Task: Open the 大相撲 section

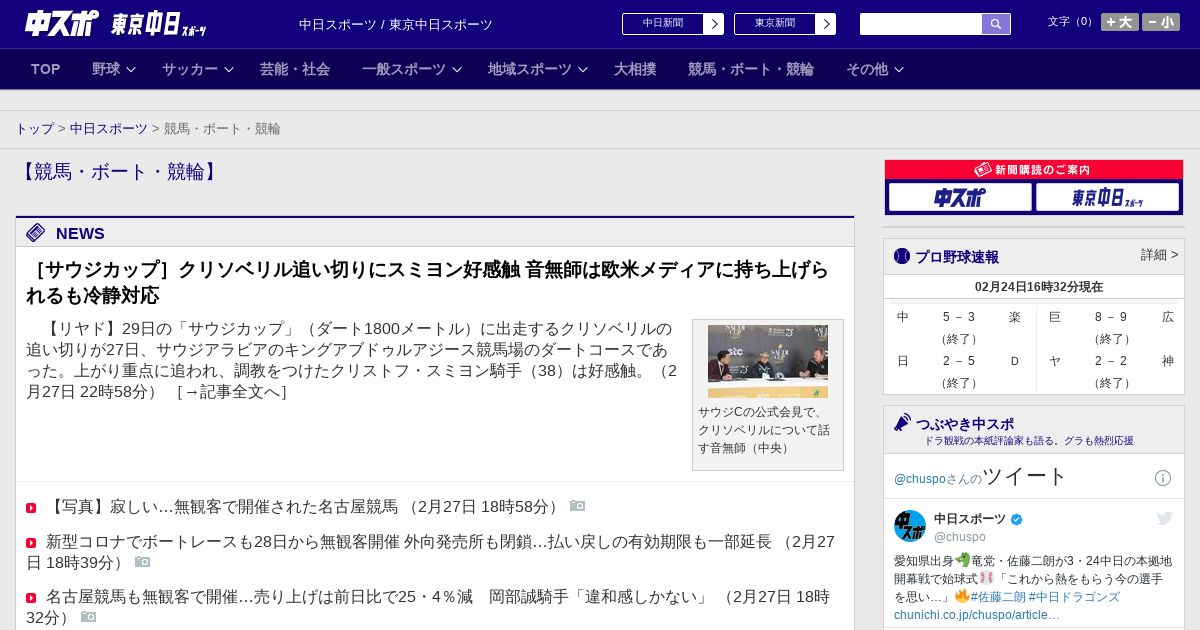Action: point(635,69)
